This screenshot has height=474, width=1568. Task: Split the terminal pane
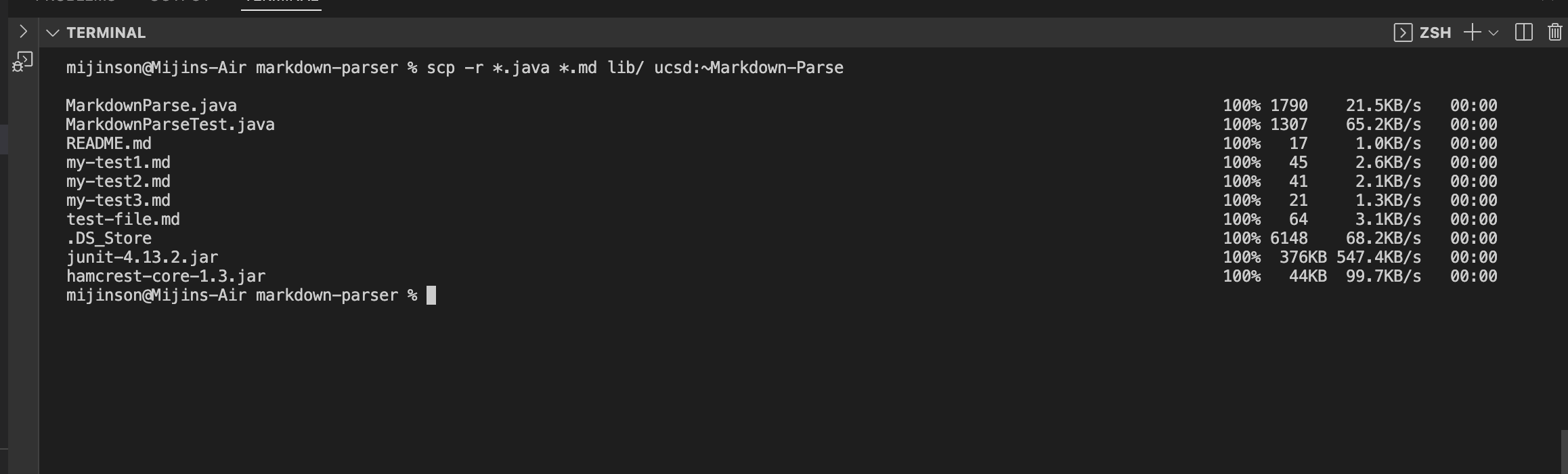[x=1523, y=33]
